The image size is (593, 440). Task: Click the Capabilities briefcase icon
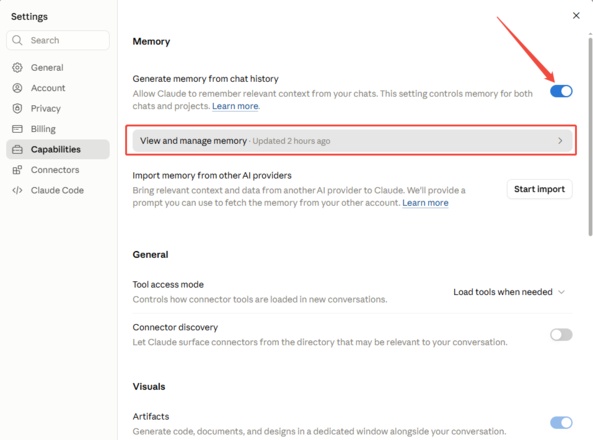pos(17,149)
